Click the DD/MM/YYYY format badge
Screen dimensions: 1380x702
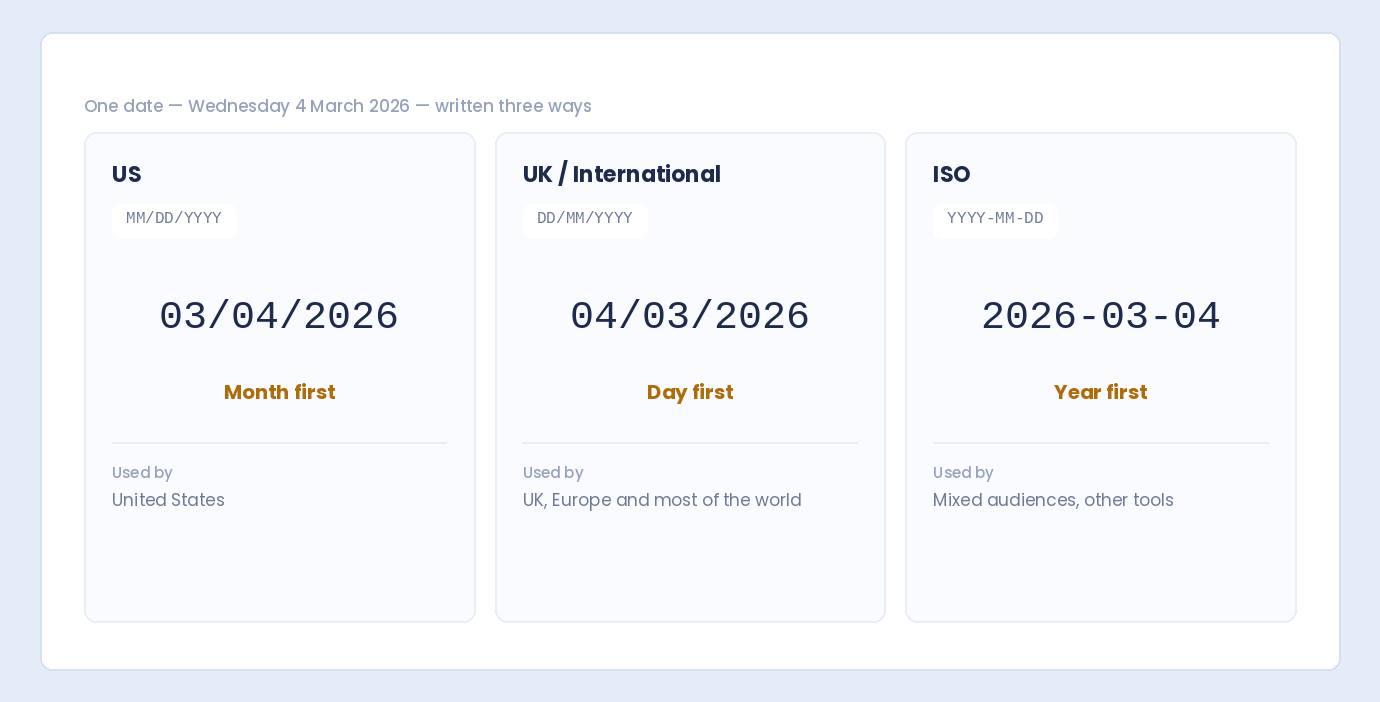tap(585, 220)
